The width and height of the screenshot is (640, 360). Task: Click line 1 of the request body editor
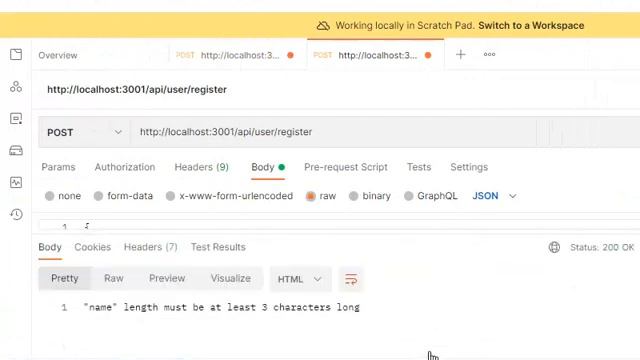pyautogui.click(x=339, y=225)
